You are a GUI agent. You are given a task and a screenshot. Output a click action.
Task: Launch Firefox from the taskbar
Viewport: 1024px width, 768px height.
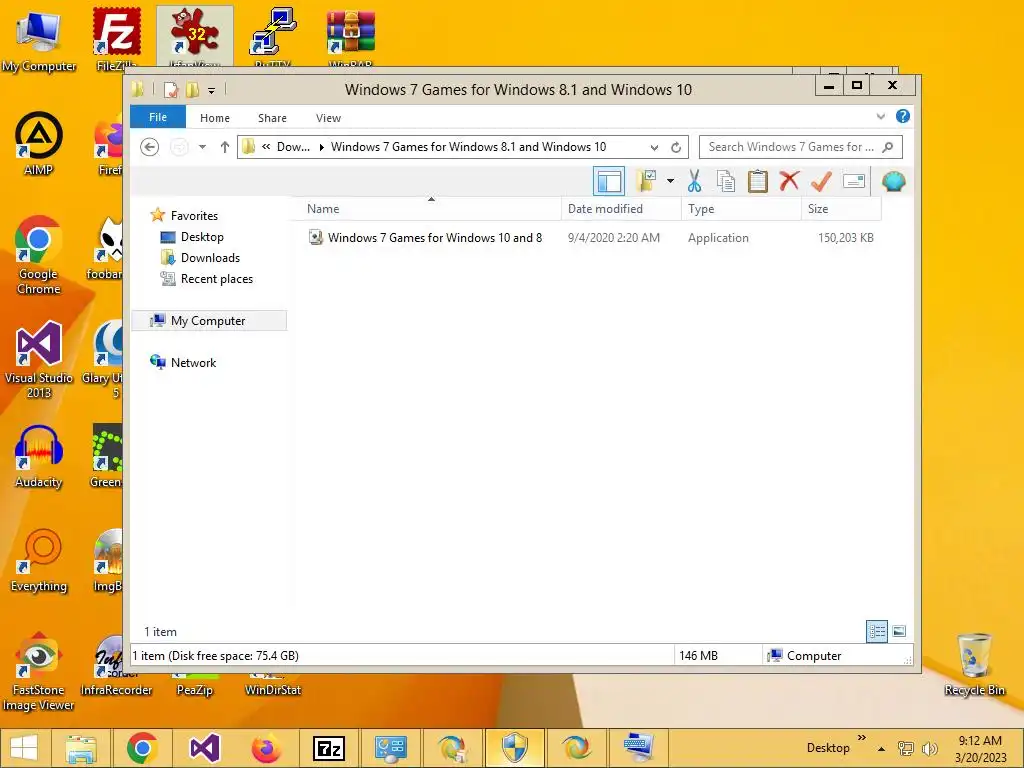coord(266,748)
